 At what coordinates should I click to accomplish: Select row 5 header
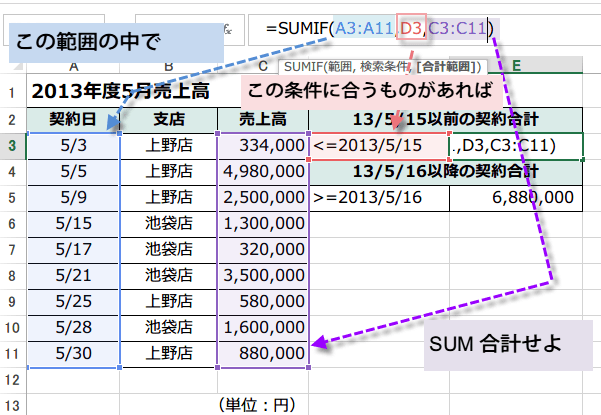(13, 198)
